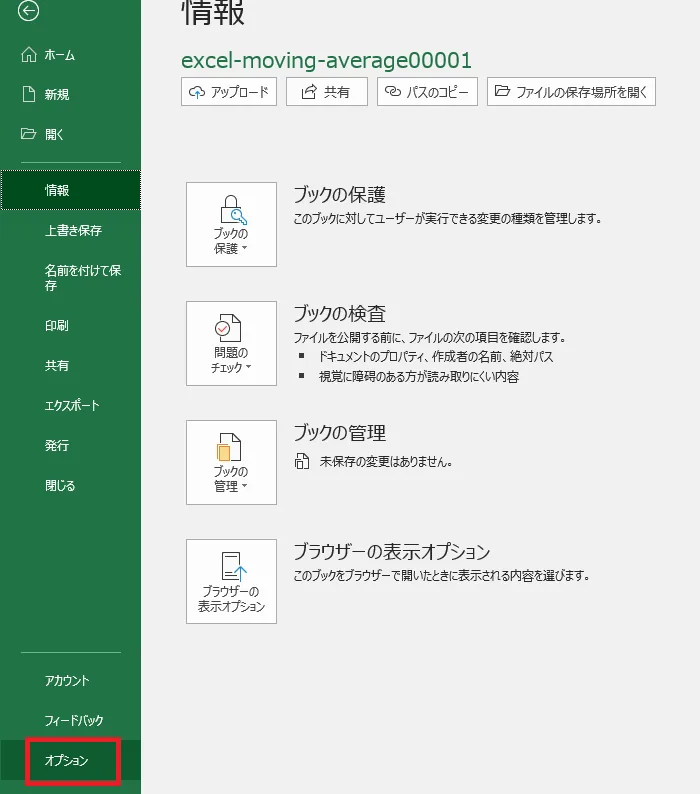Click the back arrow icon

(x=29, y=11)
